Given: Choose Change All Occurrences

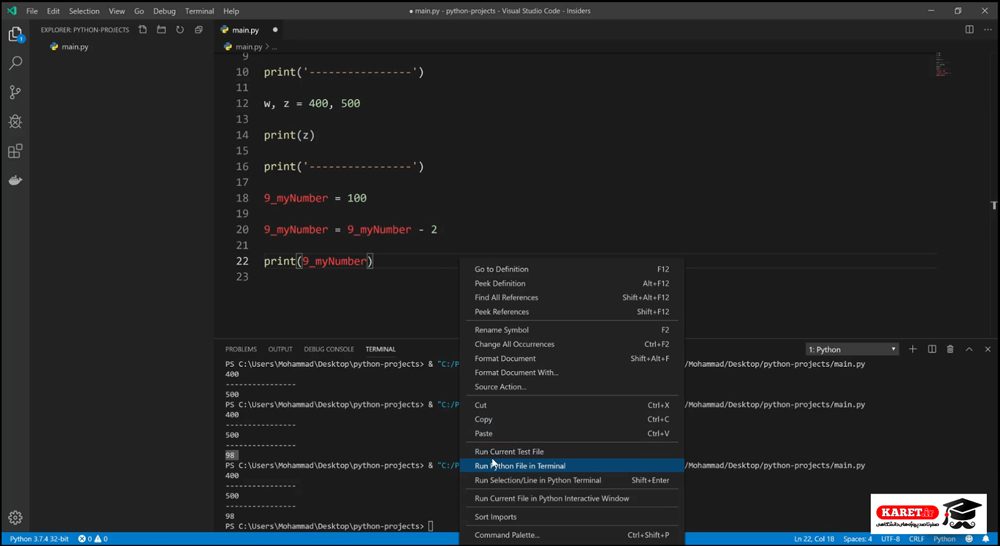Looking at the screenshot, I should tap(571, 344).
